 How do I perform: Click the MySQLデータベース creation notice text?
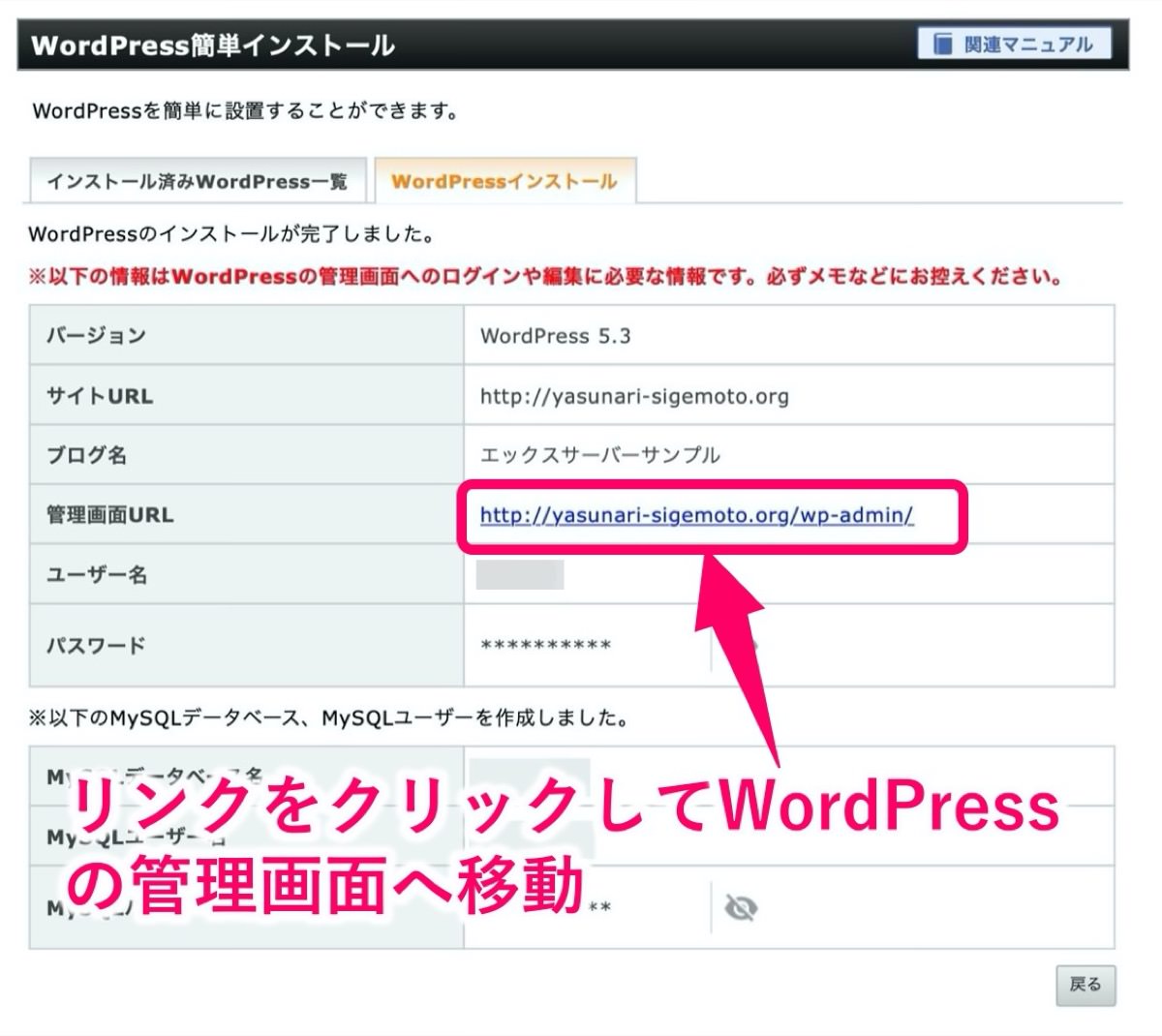[328, 717]
